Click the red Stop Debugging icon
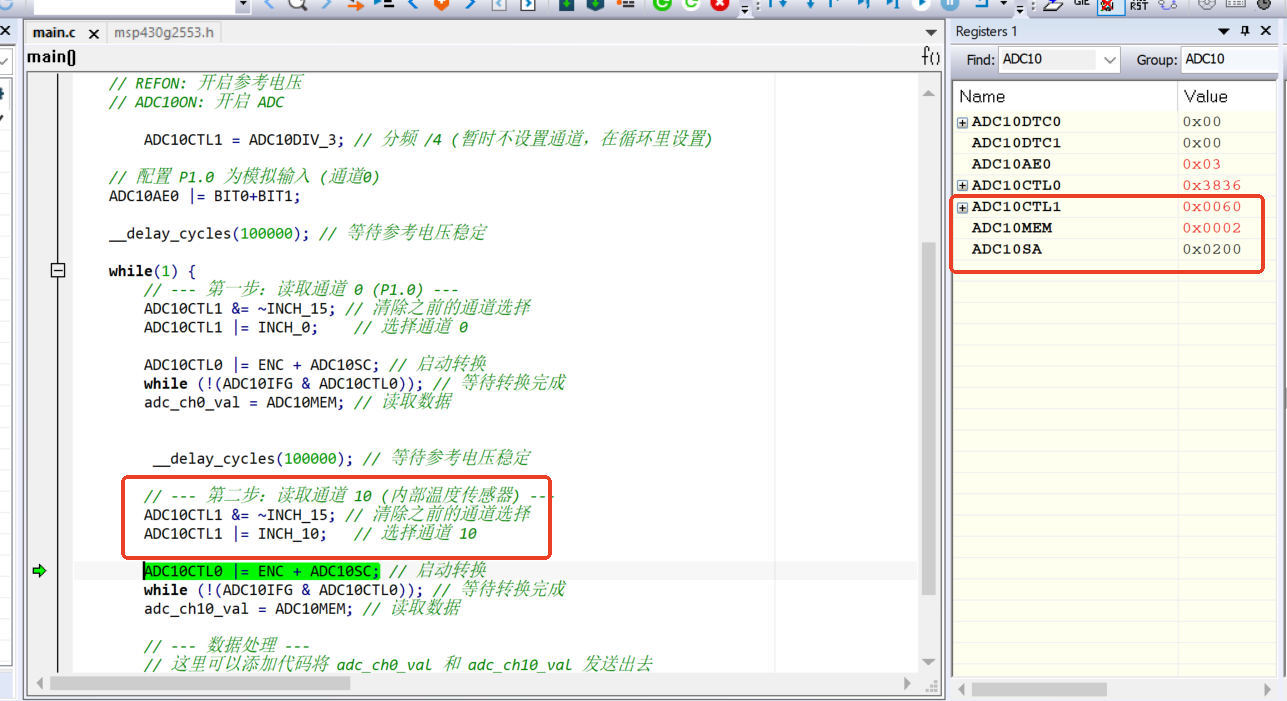 719,4
